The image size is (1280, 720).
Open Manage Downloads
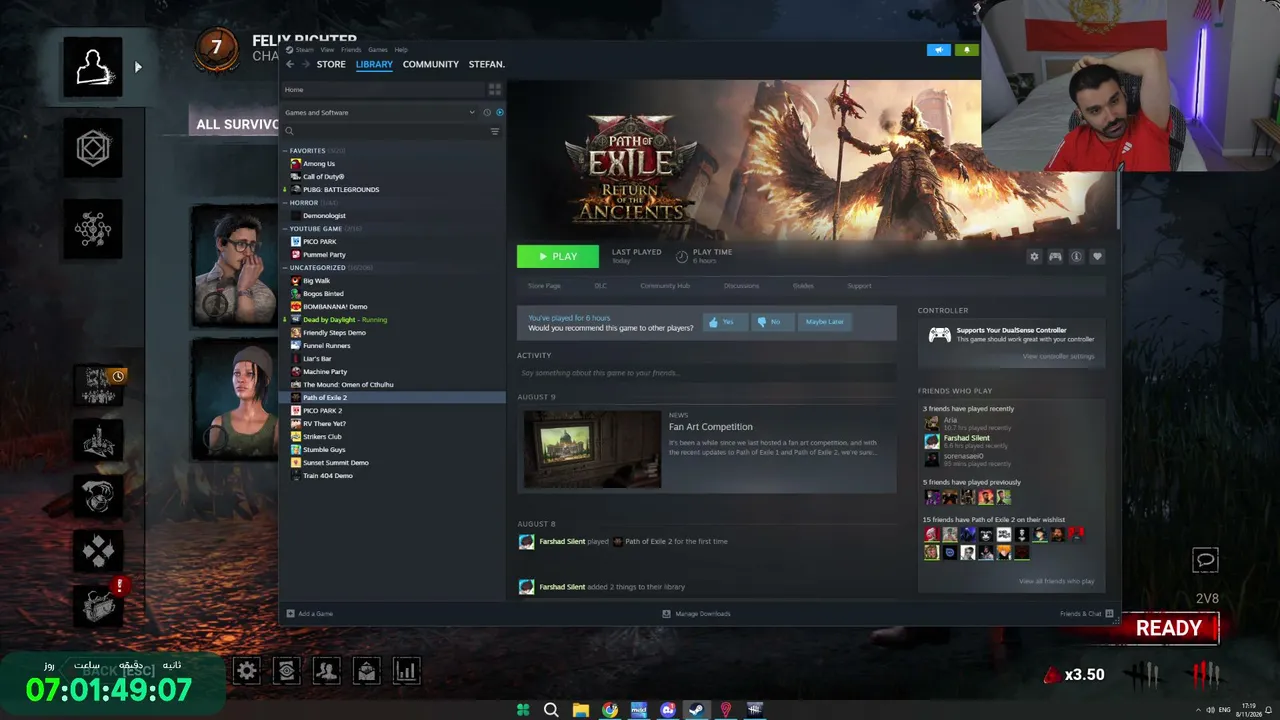coord(696,614)
